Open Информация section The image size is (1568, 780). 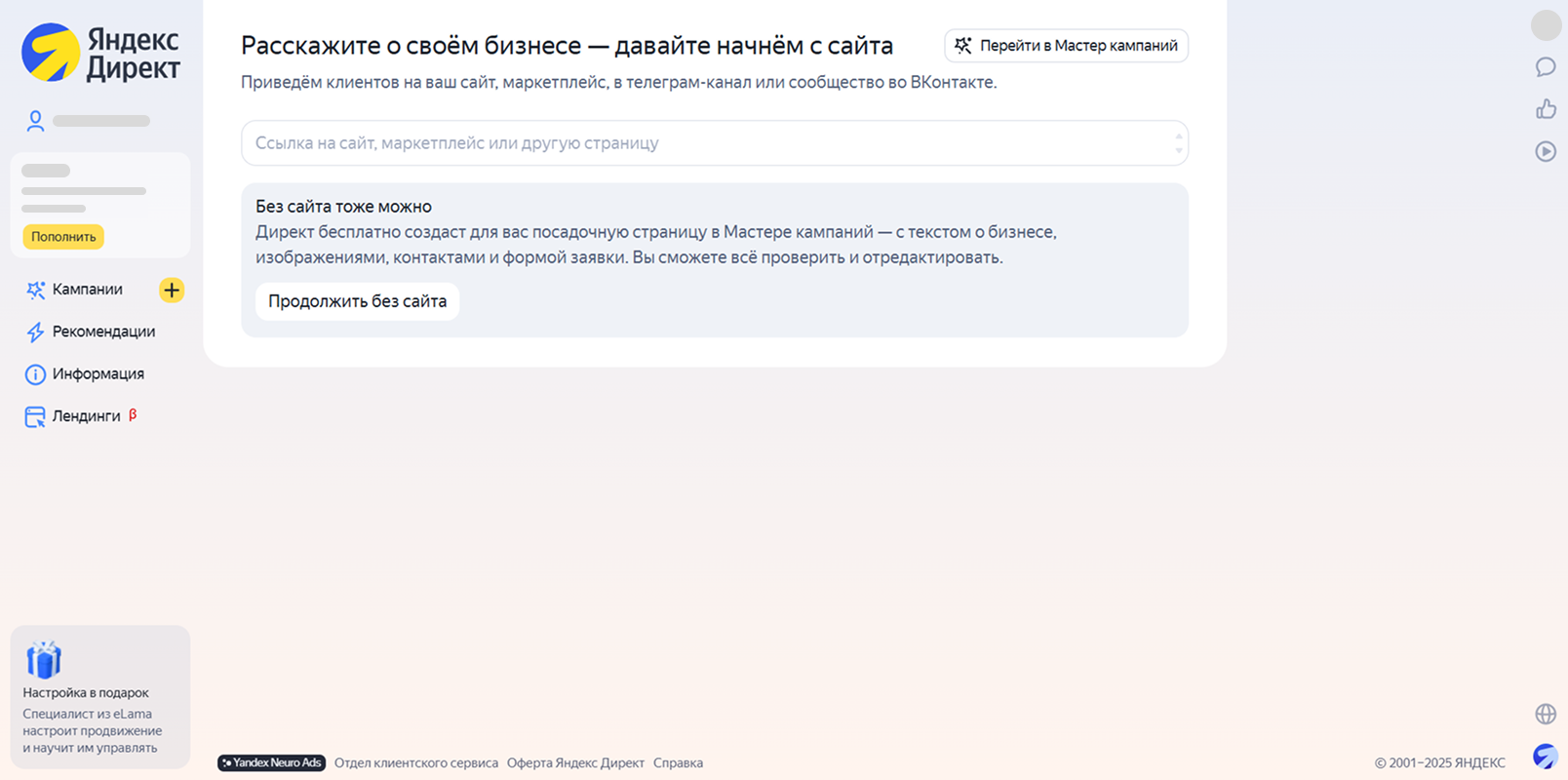tap(98, 373)
